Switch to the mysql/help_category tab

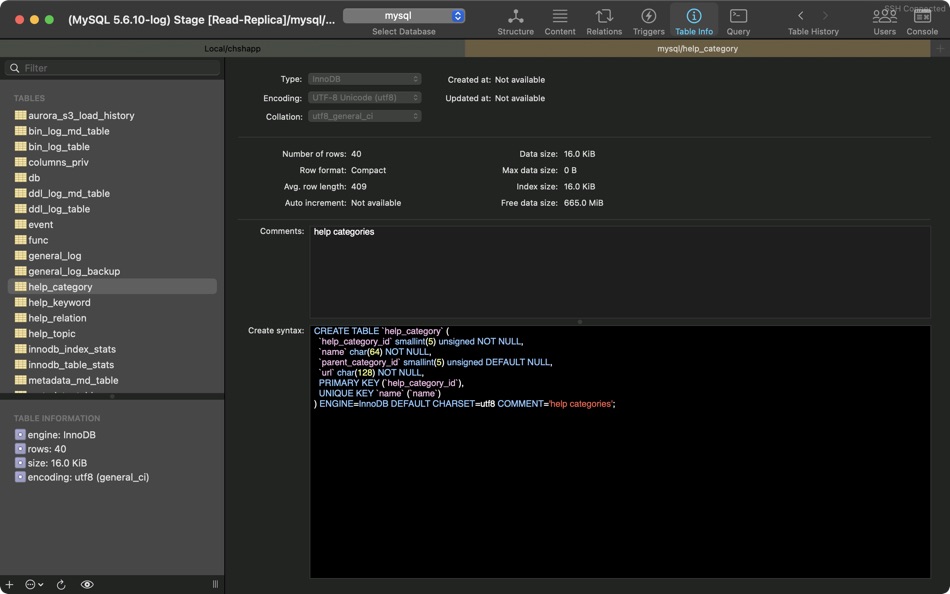[697, 48]
